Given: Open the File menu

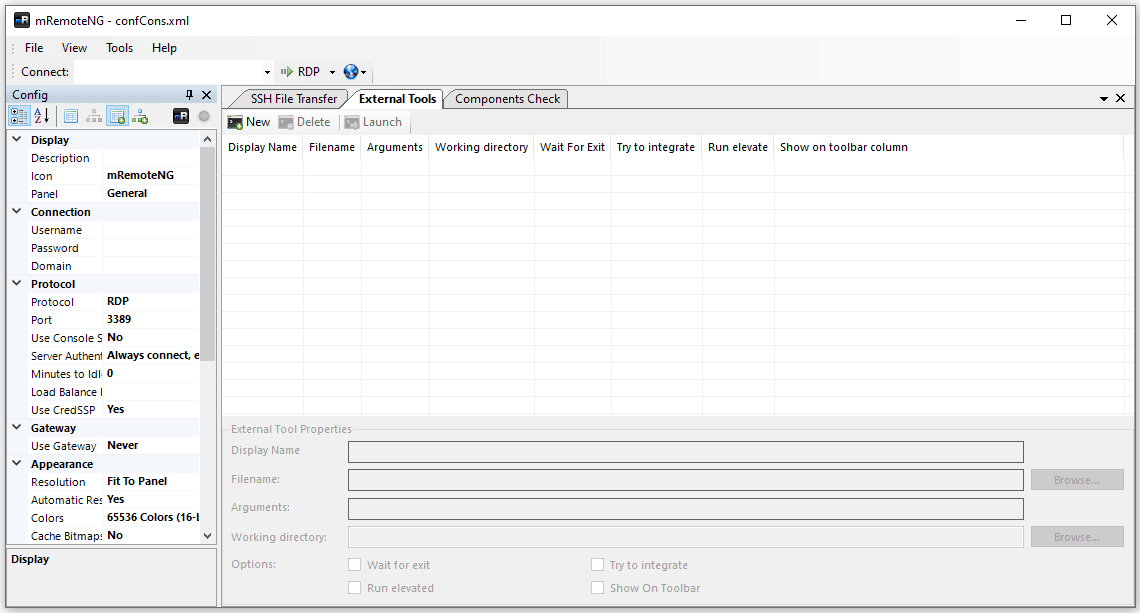Looking at the screenshot, I should [x=34, y=48].
